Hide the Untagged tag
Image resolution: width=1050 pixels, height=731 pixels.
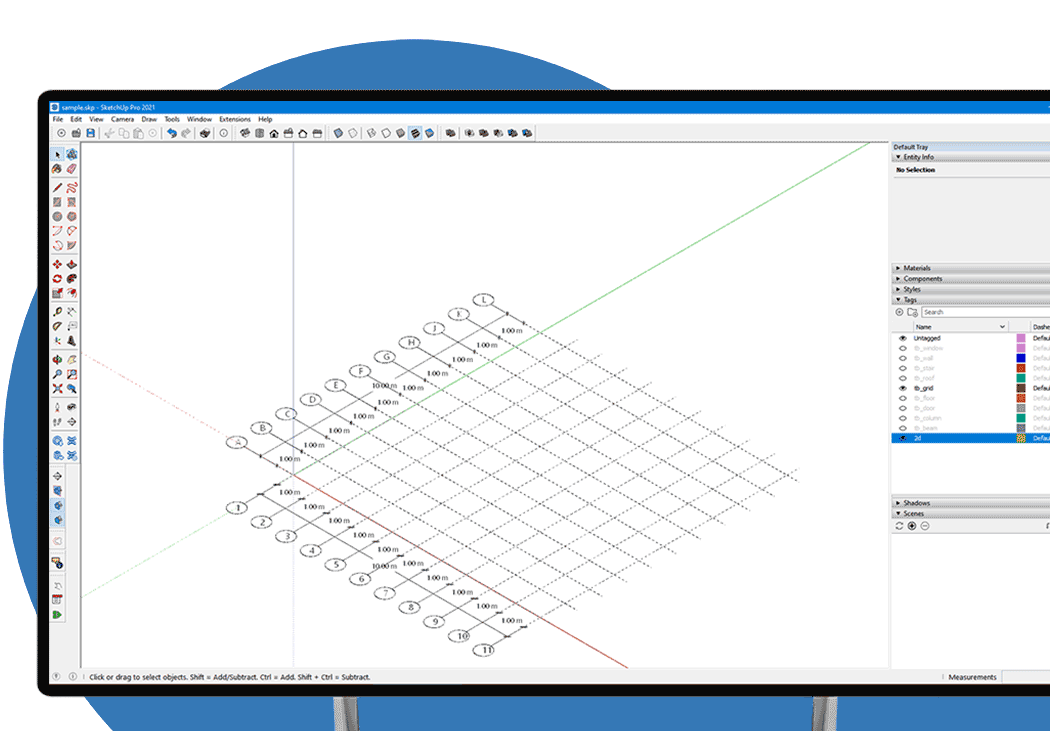[x=902, y=338]
